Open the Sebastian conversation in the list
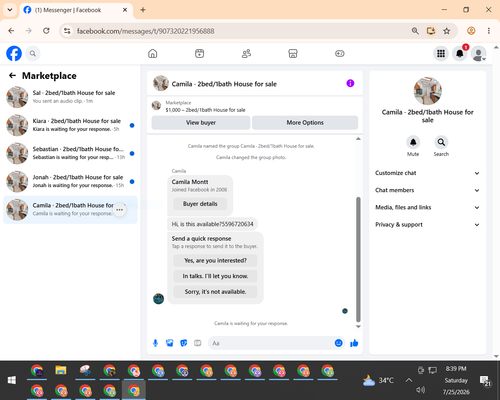This screenshot has height=400, width=500. [70, 153]
